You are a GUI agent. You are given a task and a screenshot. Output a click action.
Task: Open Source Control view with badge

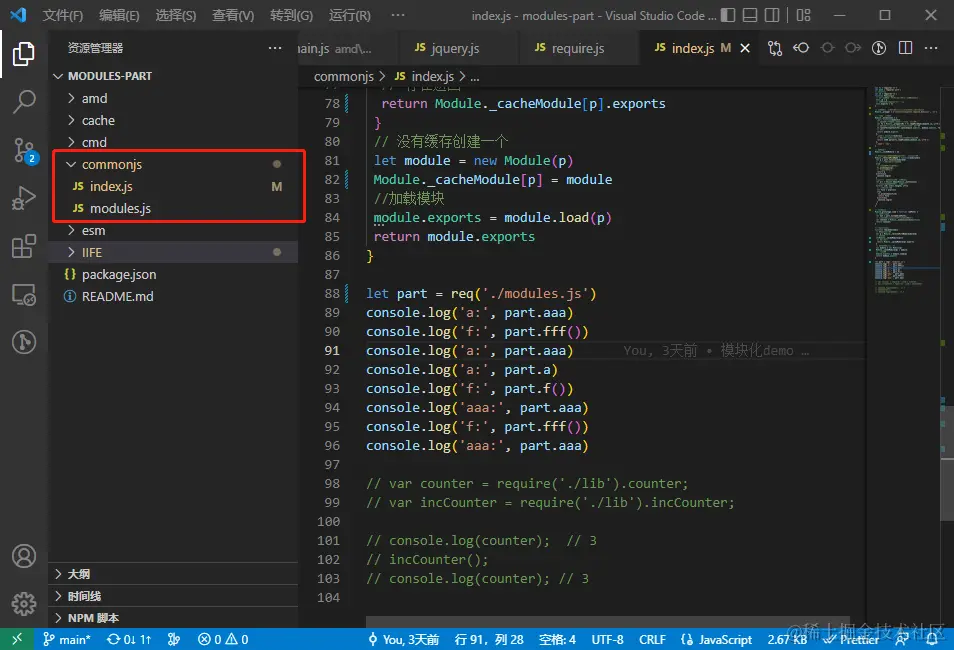pyautogui.click(x=24, y=150)
